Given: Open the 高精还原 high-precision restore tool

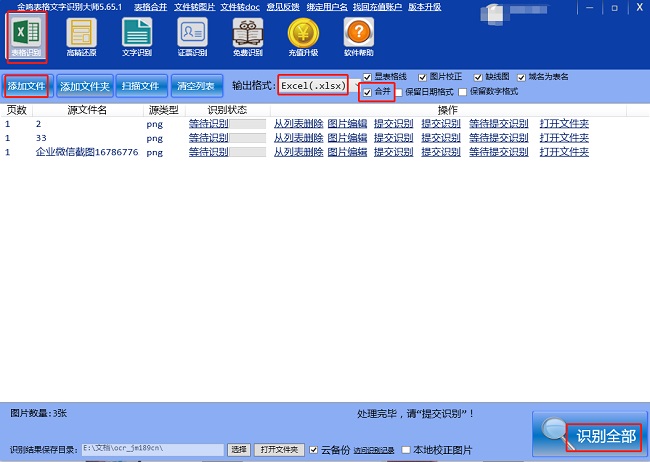Looking at the screenshot, I should [81, 37].
